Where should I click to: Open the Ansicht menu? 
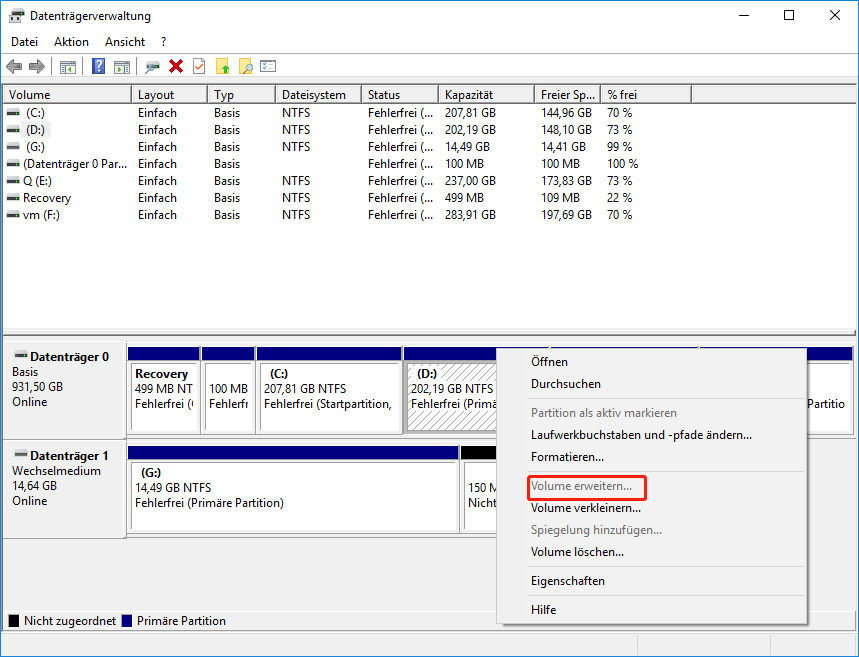click(x=124, y=41)
